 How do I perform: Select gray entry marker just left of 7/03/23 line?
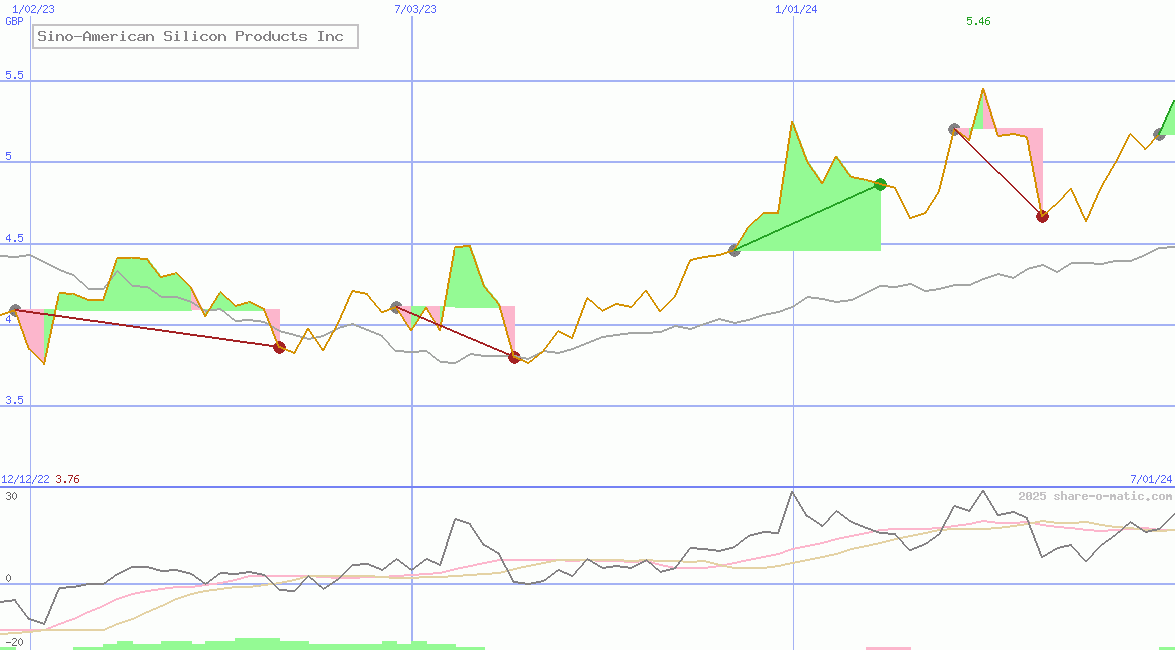point(396,307)
